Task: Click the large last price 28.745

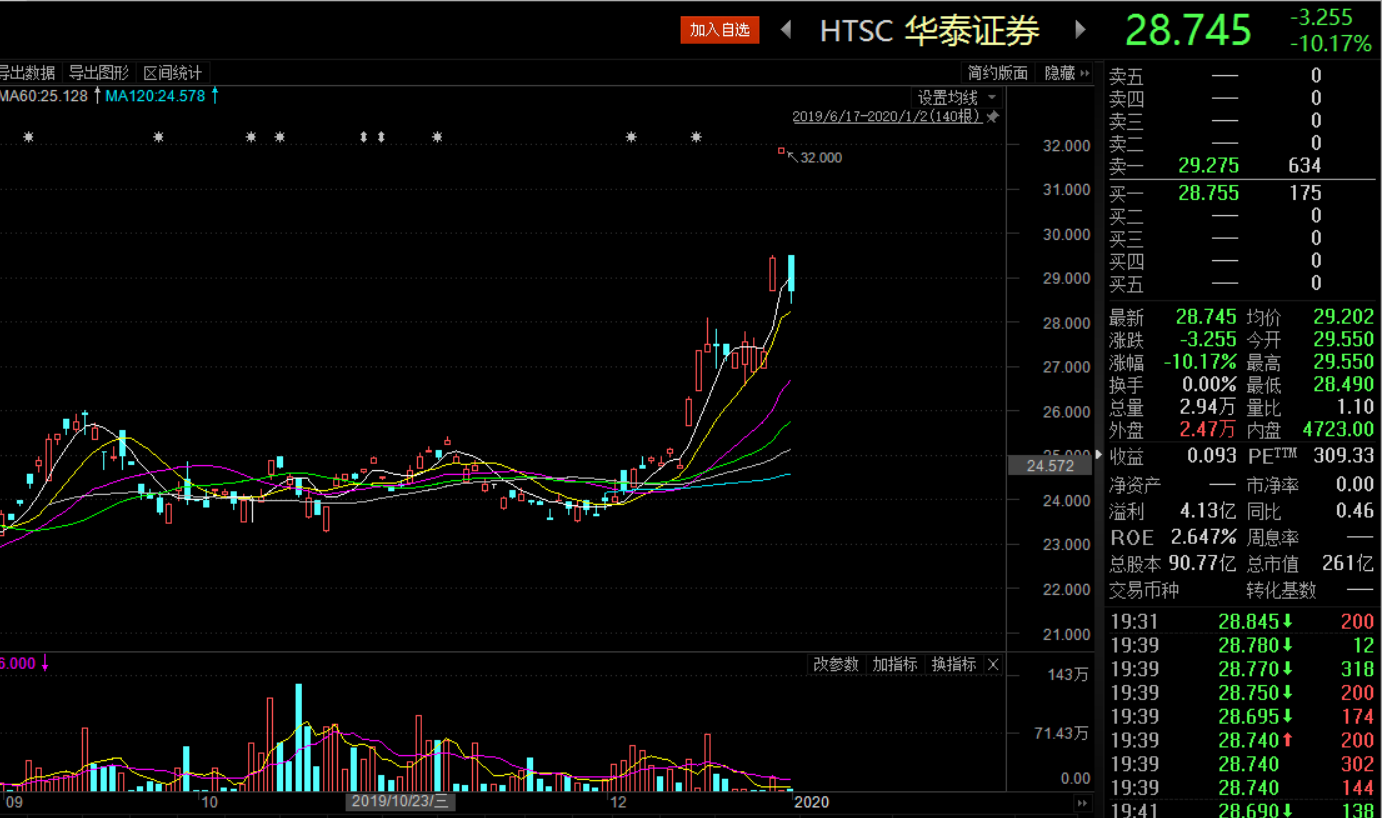Action: tap(1189, 30)
